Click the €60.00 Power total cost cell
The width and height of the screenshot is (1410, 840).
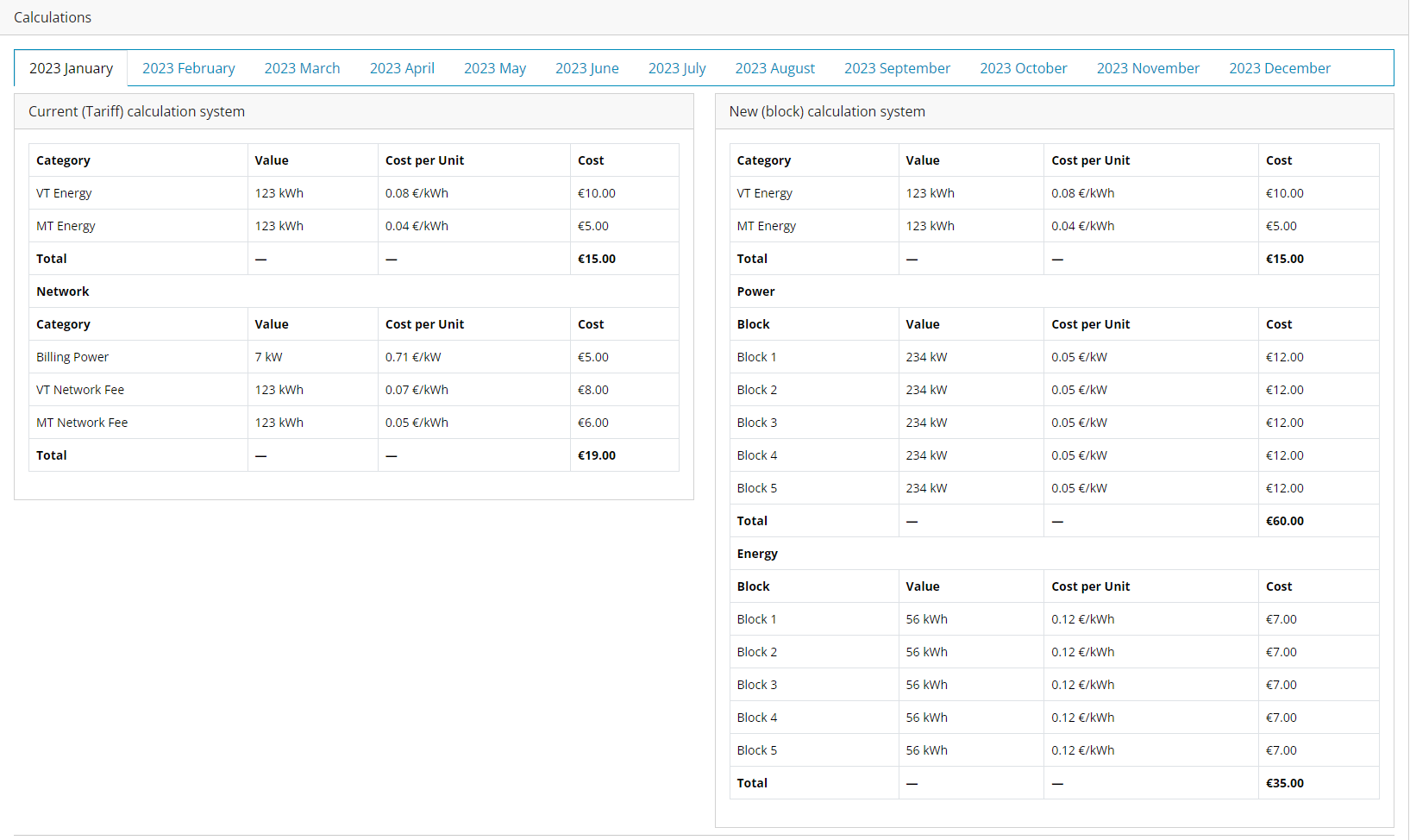[1284, 521]
